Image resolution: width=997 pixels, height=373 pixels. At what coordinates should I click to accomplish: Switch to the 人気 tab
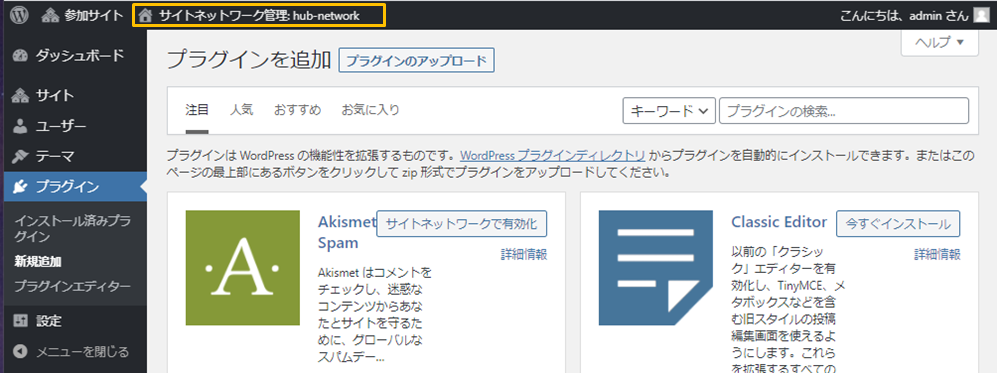[x=242, y=110]
